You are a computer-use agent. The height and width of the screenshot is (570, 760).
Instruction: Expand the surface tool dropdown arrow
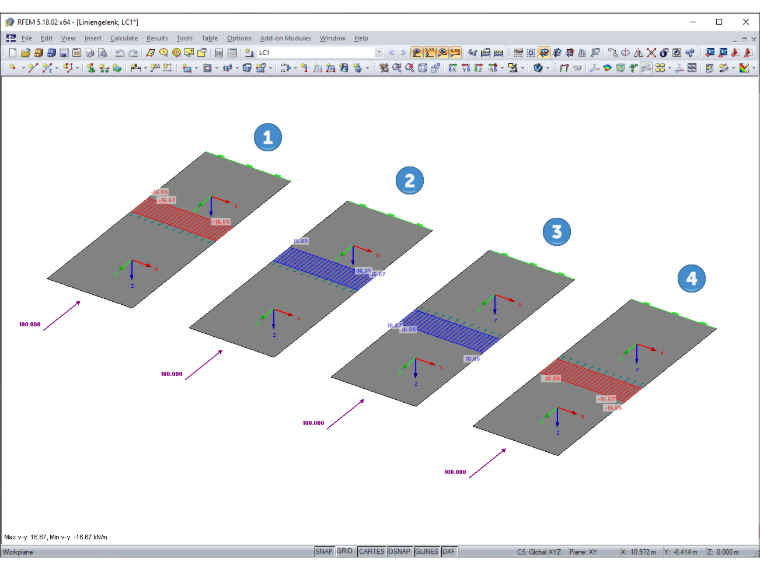(196, 68)
